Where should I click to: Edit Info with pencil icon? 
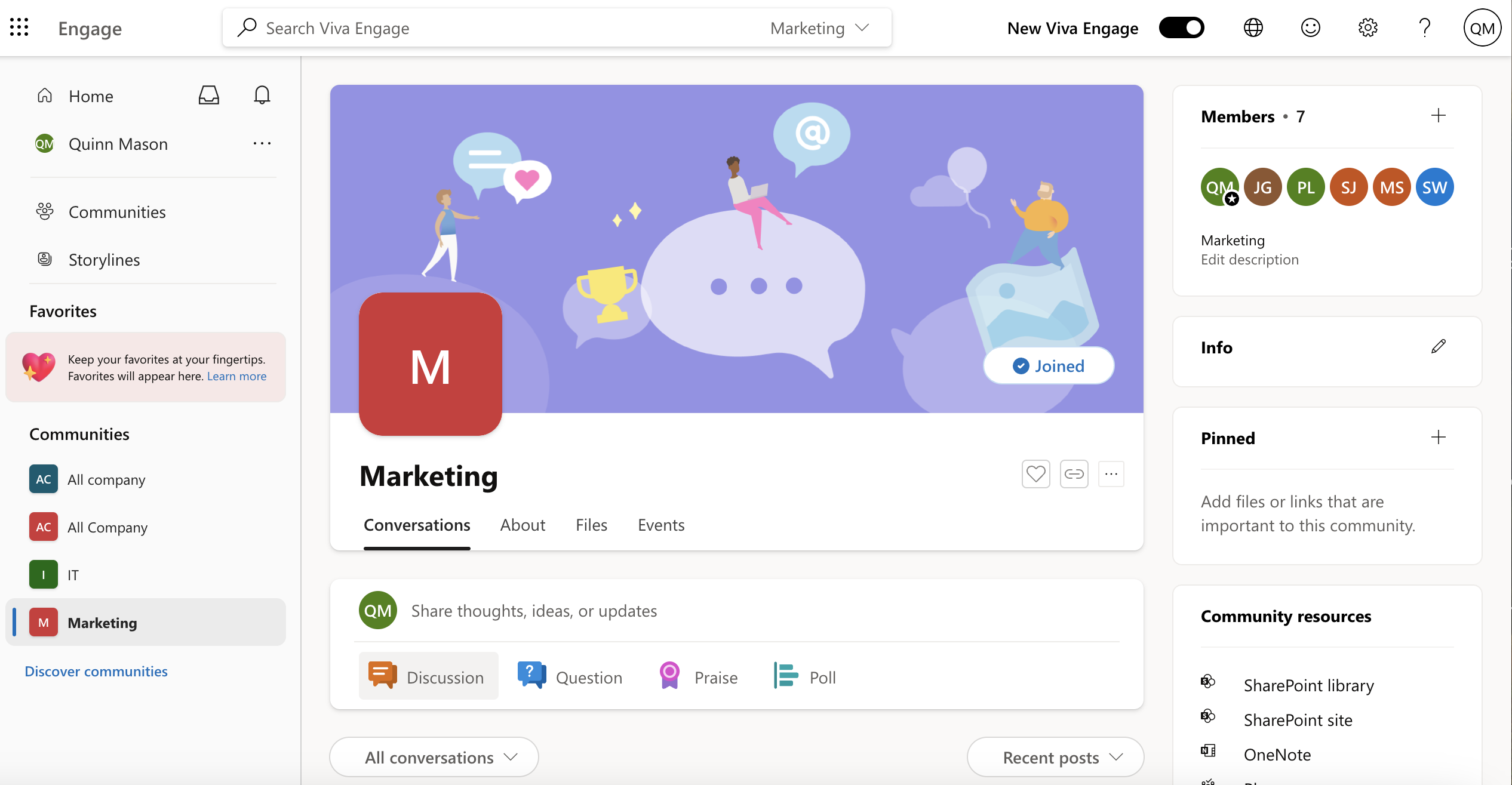tap(1439, 346)
